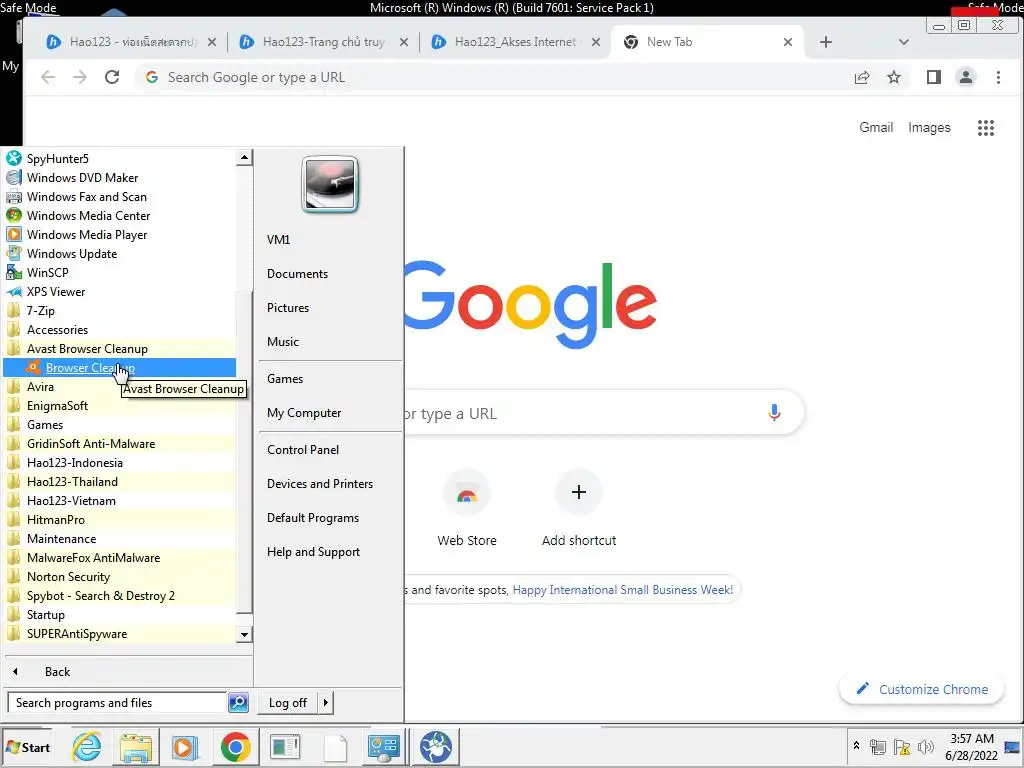The width and height of the screenshot is (1024, 768).
Task: Toggle the Chrome side panel
Action: 934,77
